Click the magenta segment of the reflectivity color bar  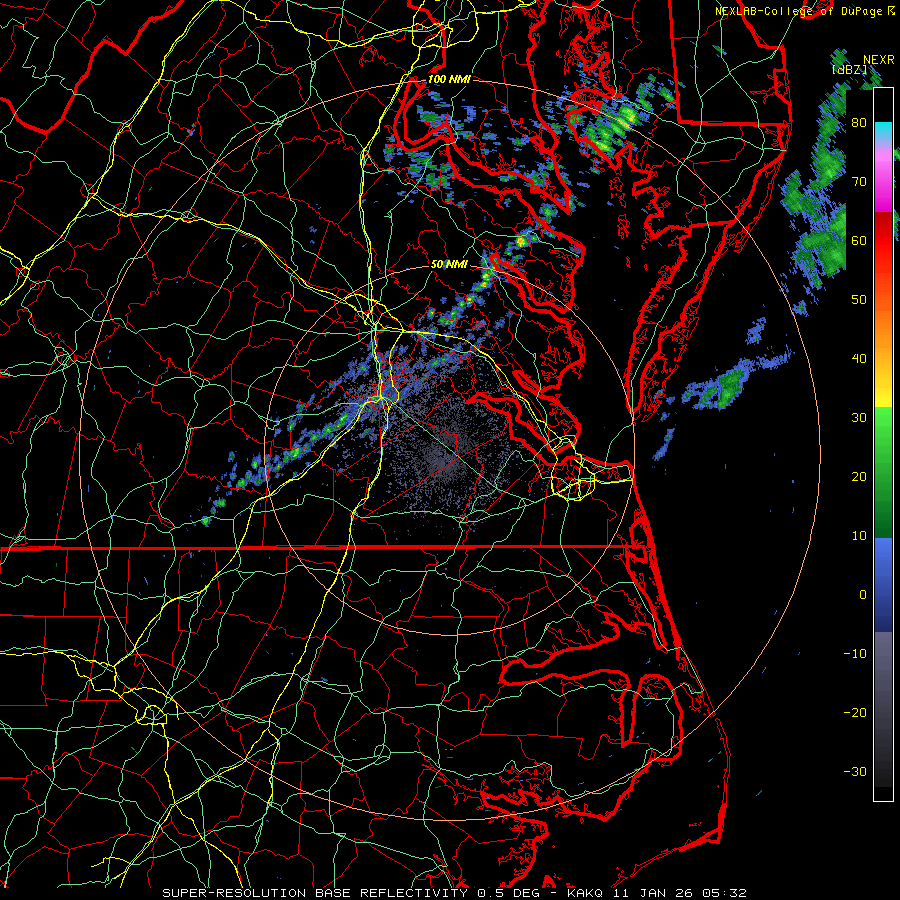(x=883, y=181)
